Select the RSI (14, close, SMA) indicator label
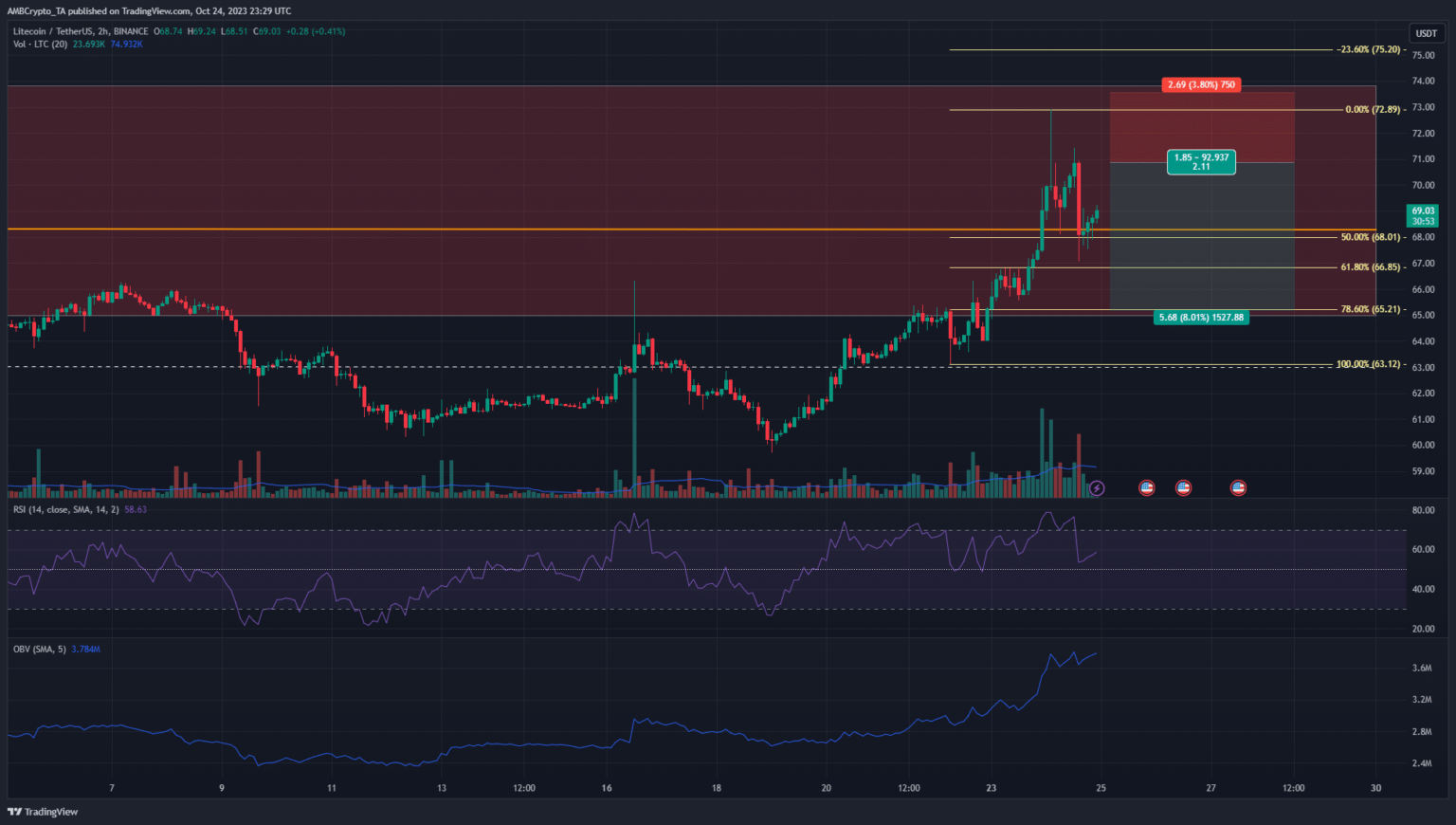Screen dimensions: 1456x825 pos(66,510)
